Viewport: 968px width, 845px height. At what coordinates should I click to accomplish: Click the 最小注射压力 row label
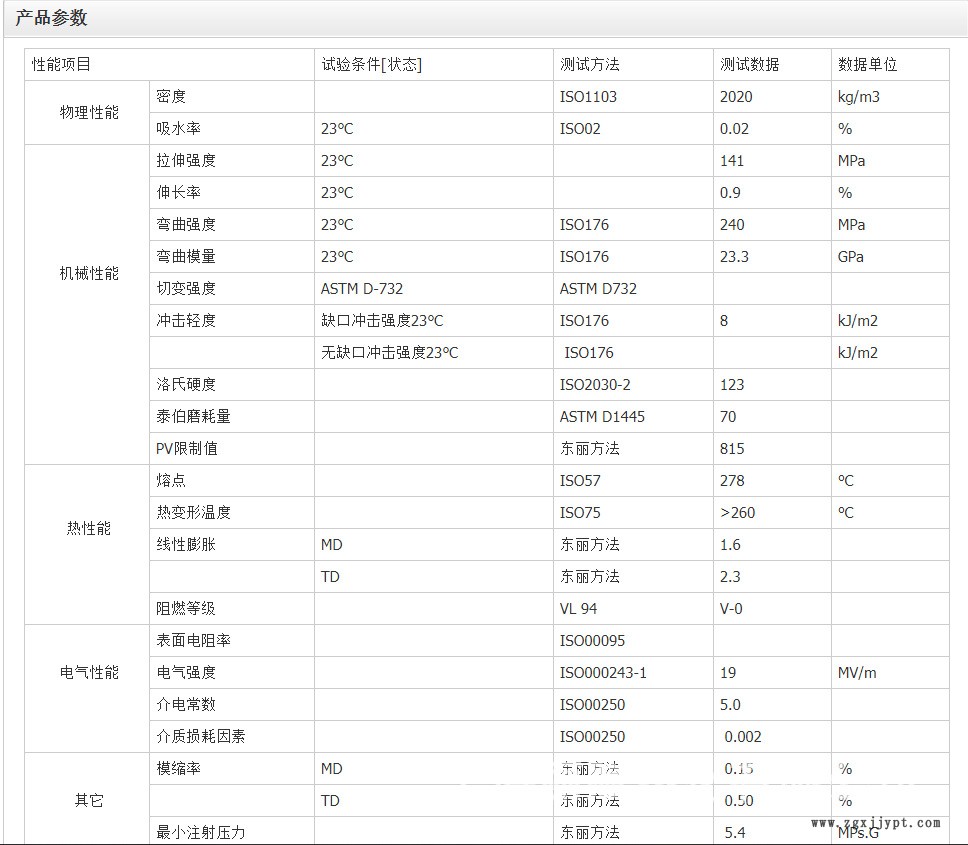click(x=201, y=832)
